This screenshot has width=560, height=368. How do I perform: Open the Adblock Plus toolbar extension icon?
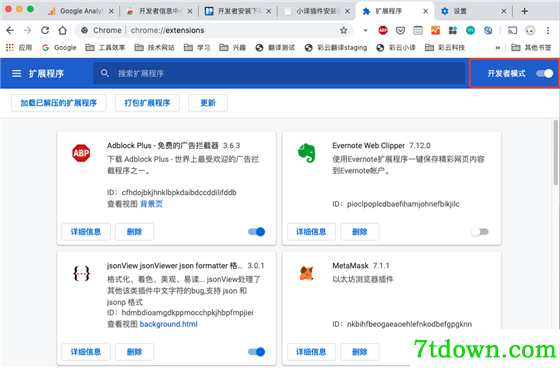(383, 30)
